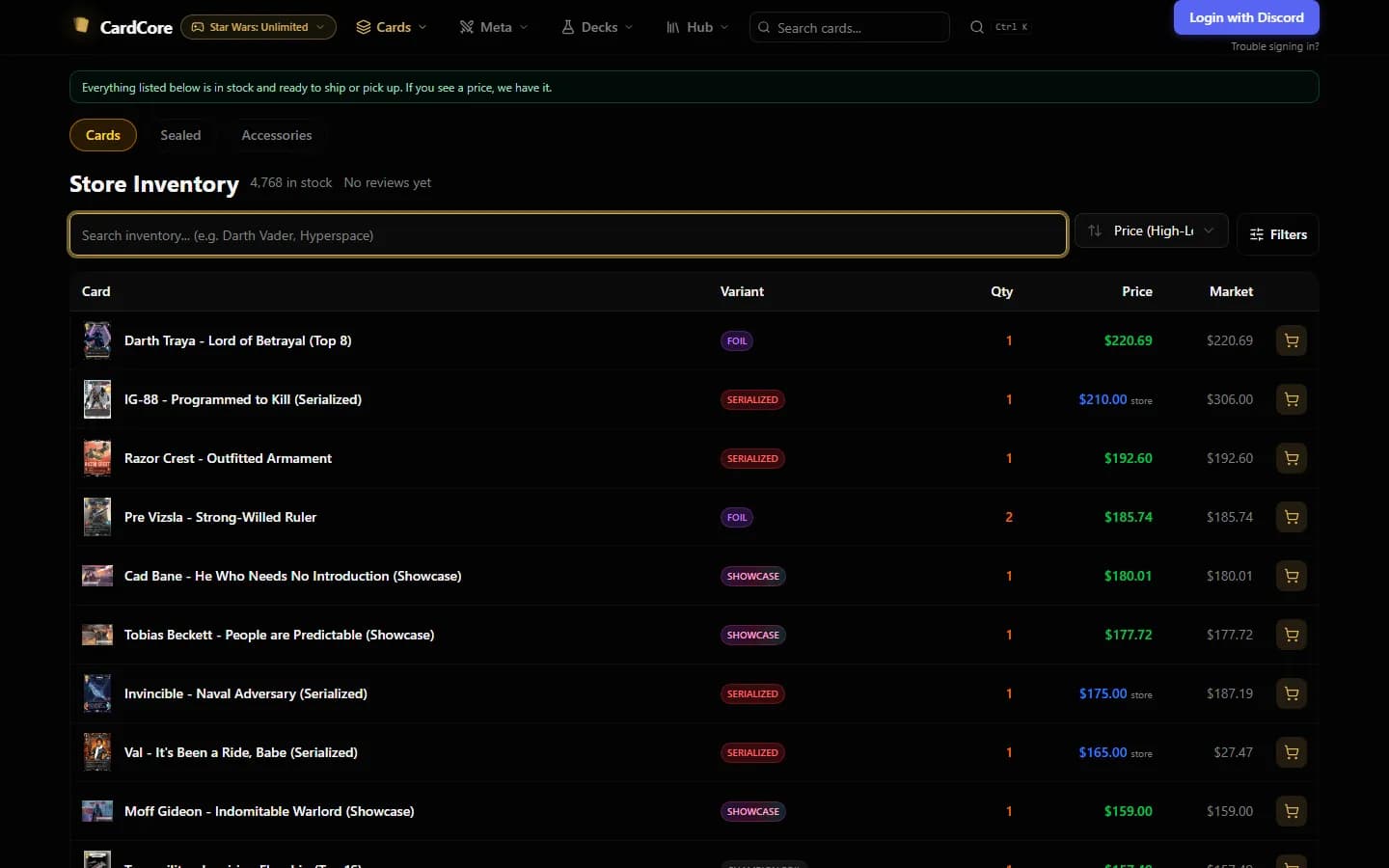
Task: Click the 4,768 in stock count
Action: coord(291,182)
